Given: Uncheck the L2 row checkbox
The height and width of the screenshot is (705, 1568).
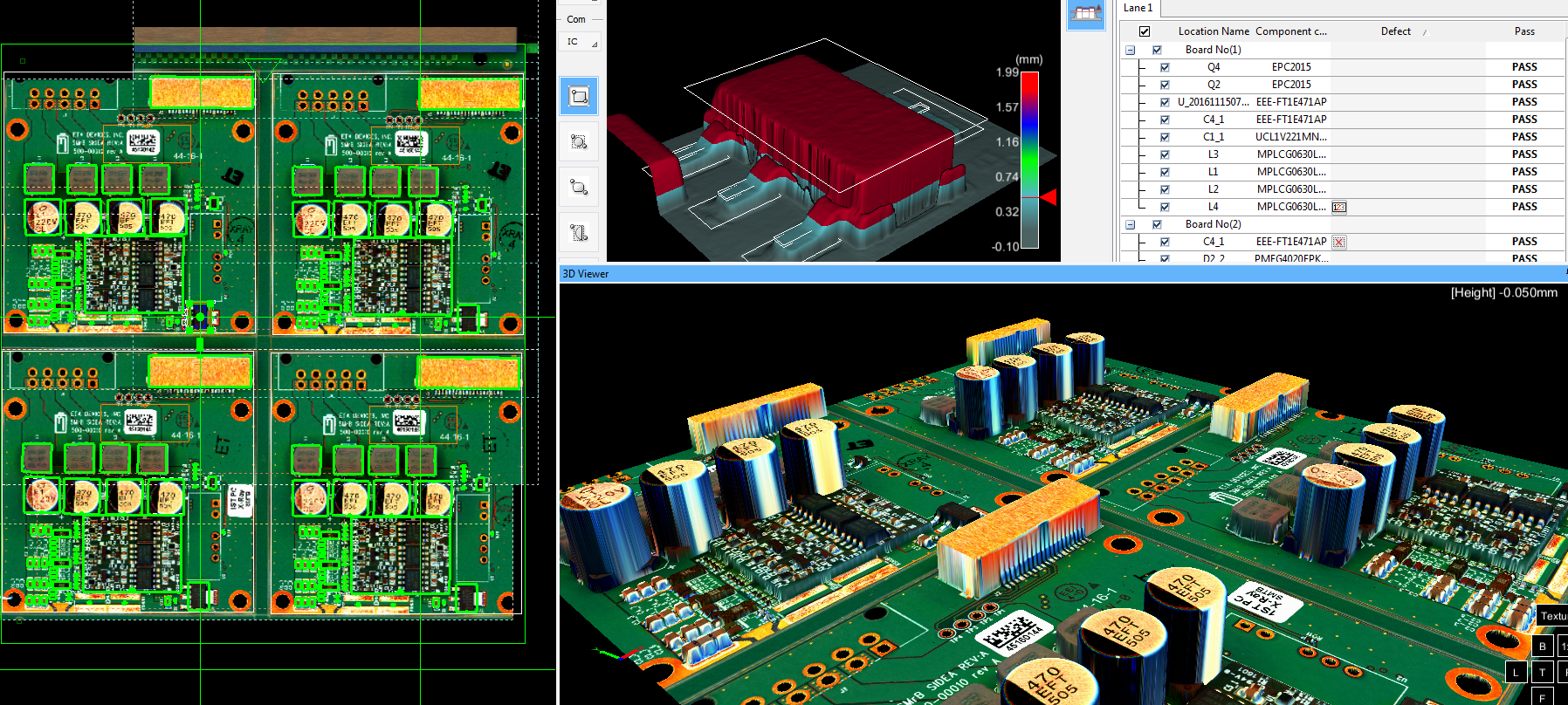Looking at the screenshot, I should [1165, 189].
